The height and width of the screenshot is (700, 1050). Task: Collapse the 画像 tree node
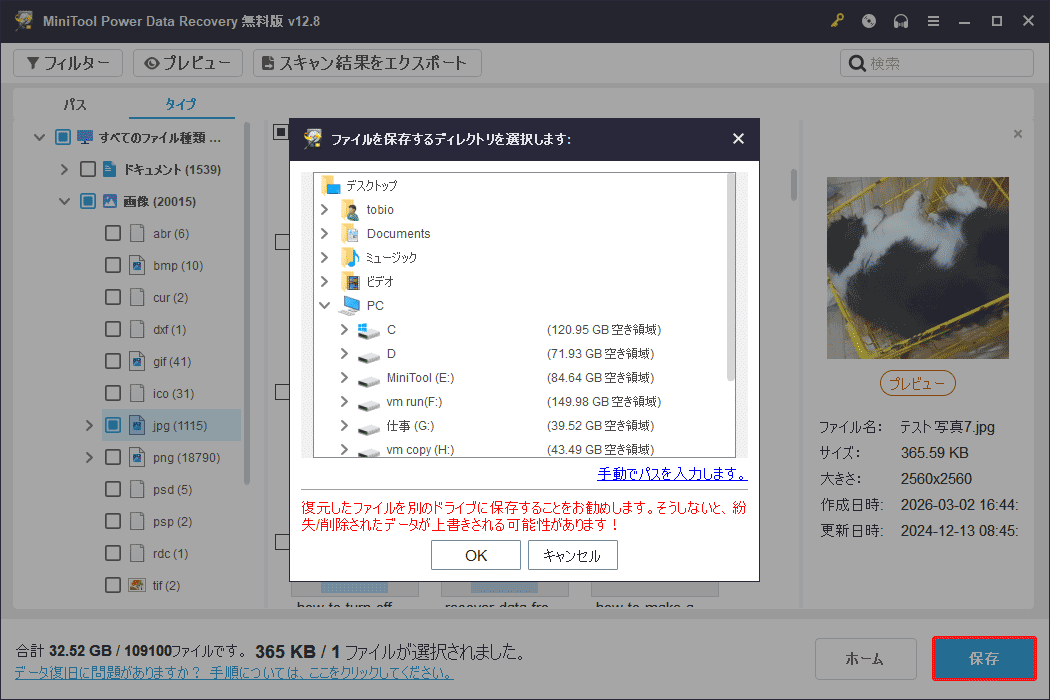click(x=64, y=201)
